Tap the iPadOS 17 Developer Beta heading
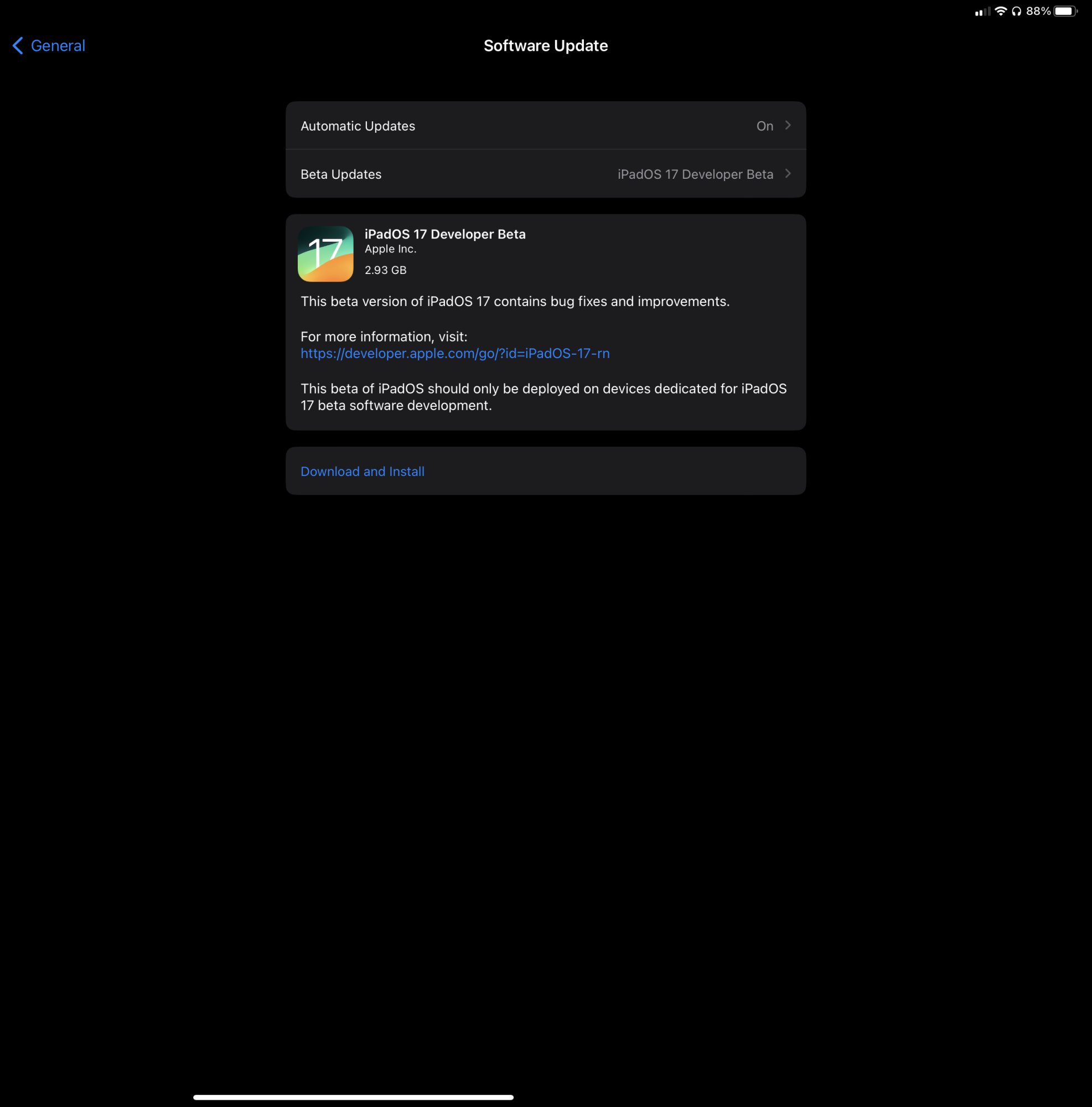This screenshot has width=1092, height=1107. (444, 234)
